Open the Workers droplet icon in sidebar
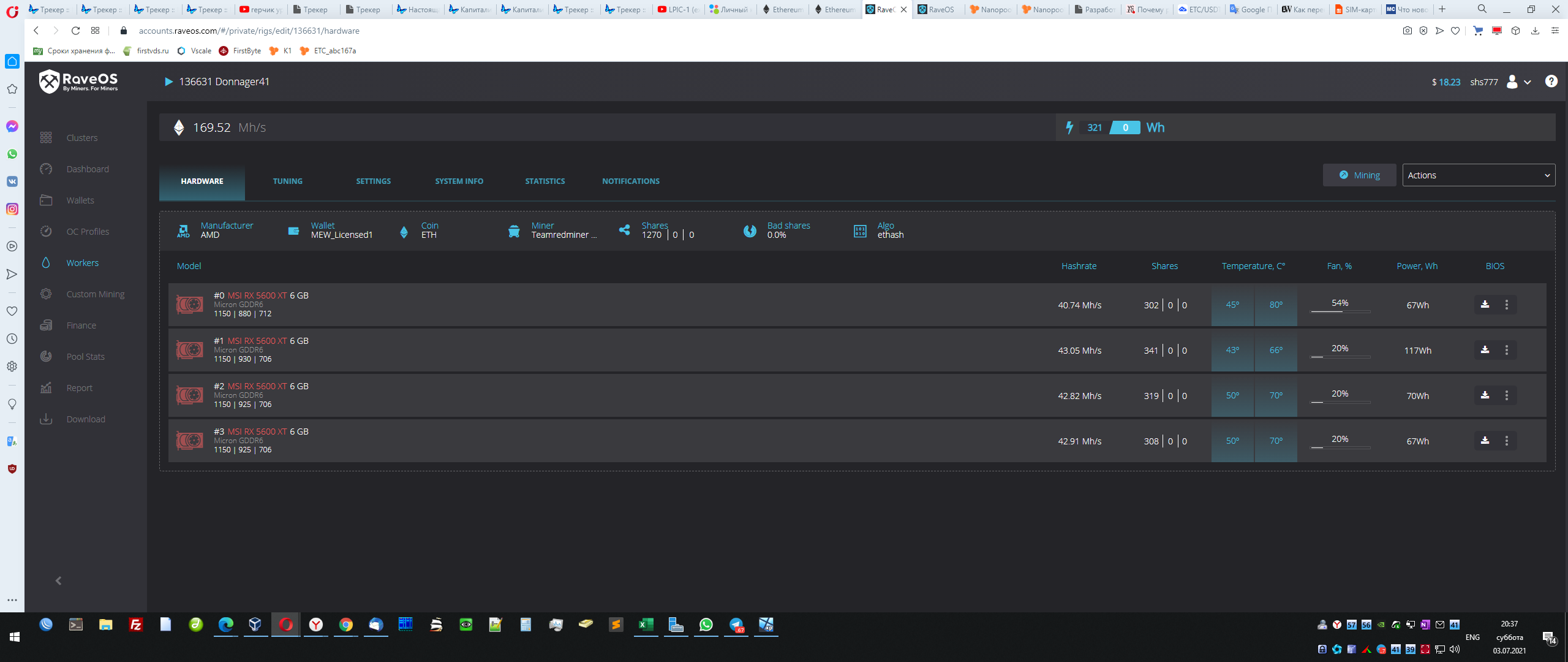The height and width of the screenshot is (662, 1568). tap(46, 263)
